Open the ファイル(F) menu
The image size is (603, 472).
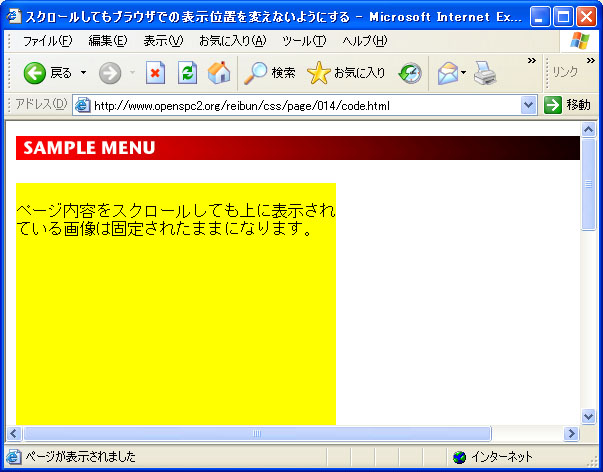pyautogui.click(x=47, y=41)
